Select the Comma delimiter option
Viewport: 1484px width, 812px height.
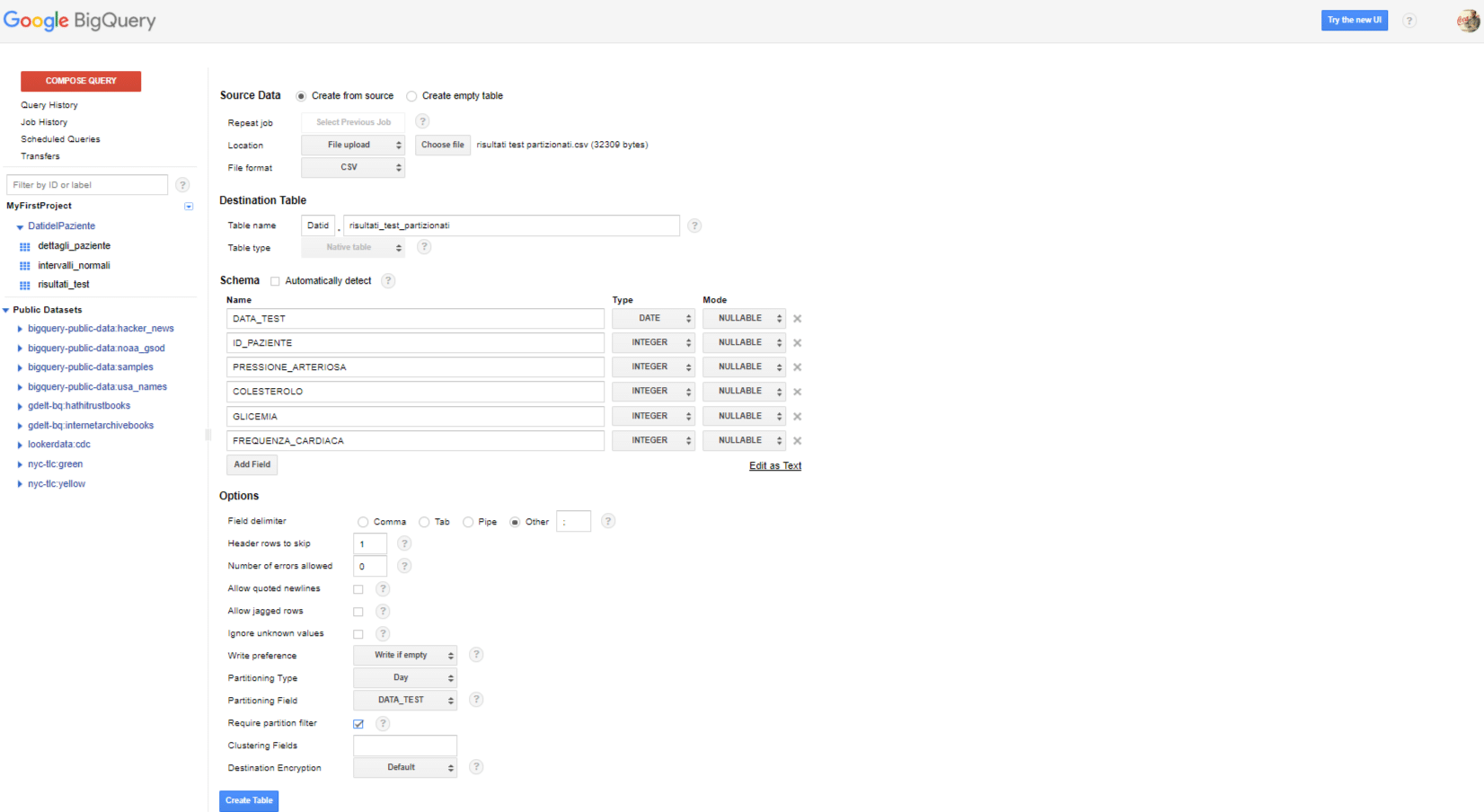tap(363, 522)
